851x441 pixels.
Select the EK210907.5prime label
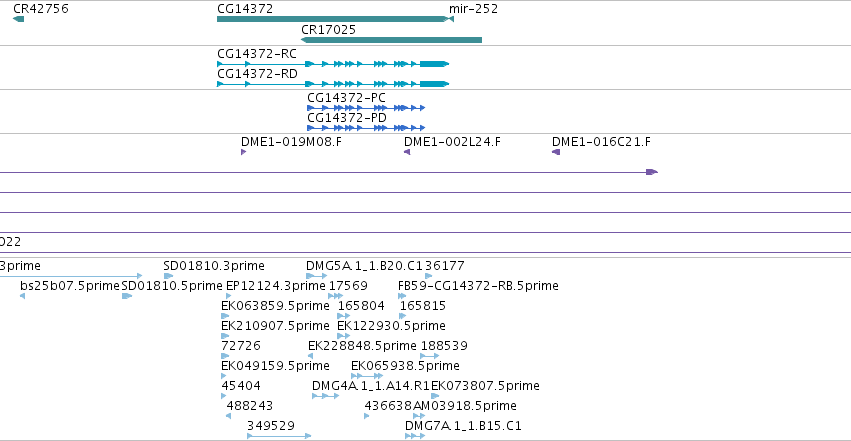click(x=275, y=326)
